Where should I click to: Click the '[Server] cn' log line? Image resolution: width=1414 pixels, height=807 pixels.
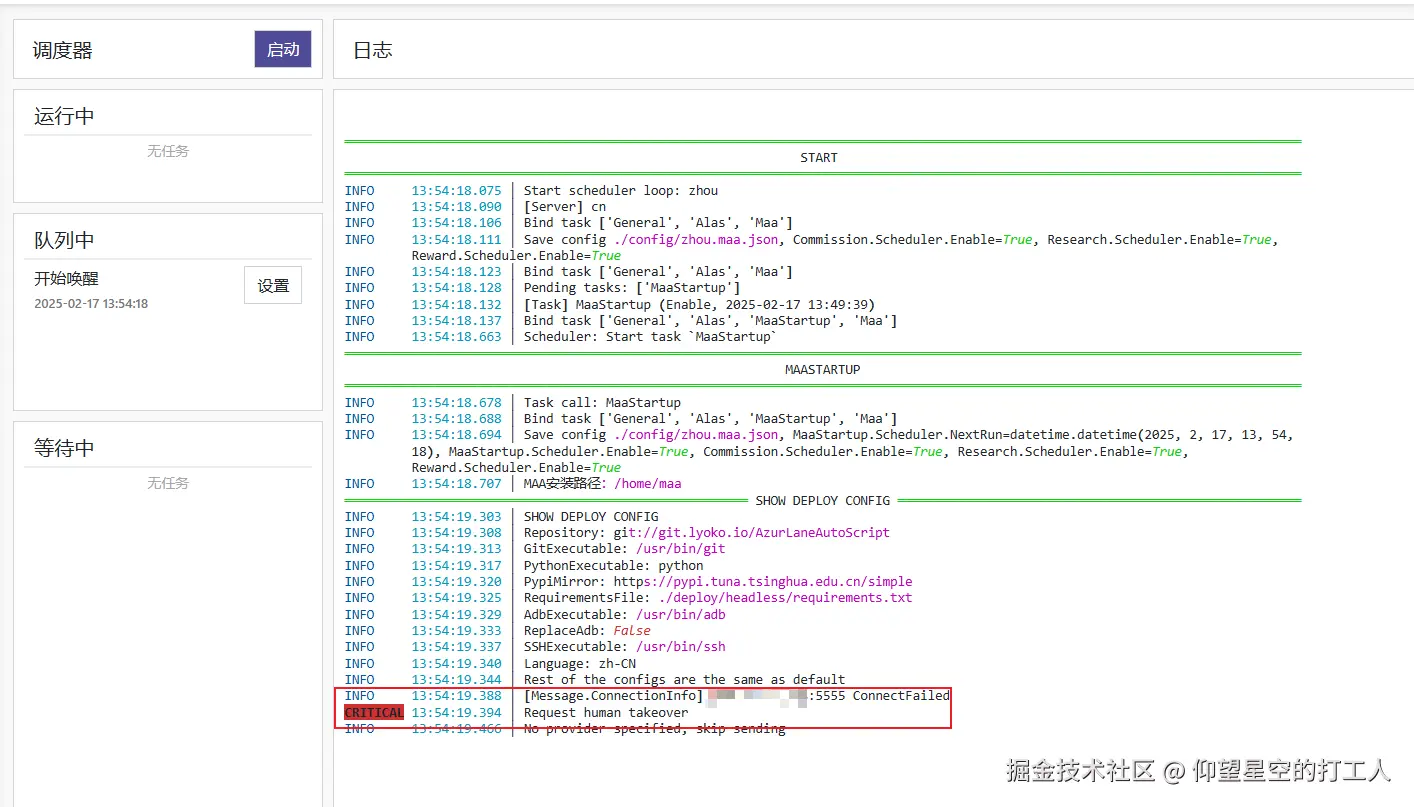[x=565, y=207]
